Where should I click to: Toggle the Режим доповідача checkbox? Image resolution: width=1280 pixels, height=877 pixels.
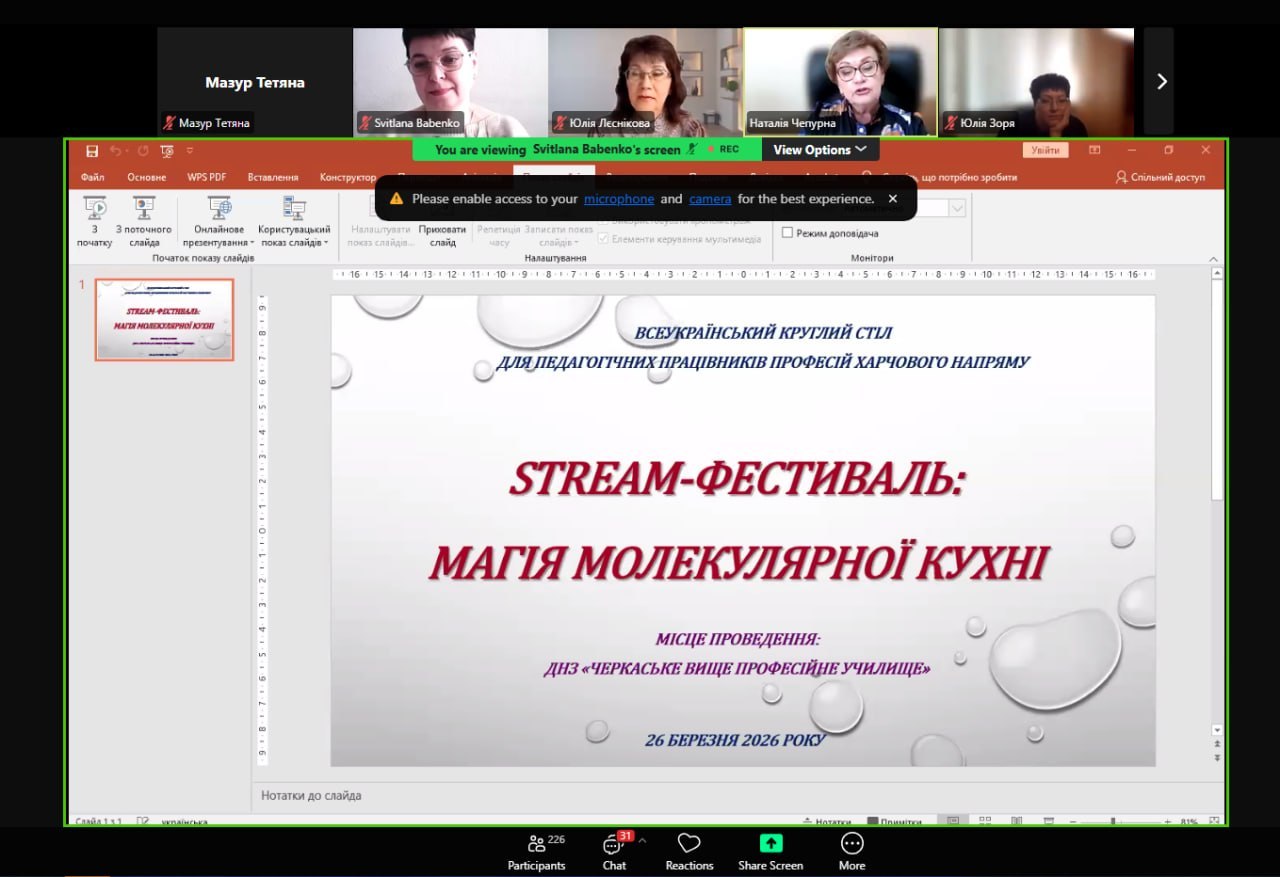(788, 233)
